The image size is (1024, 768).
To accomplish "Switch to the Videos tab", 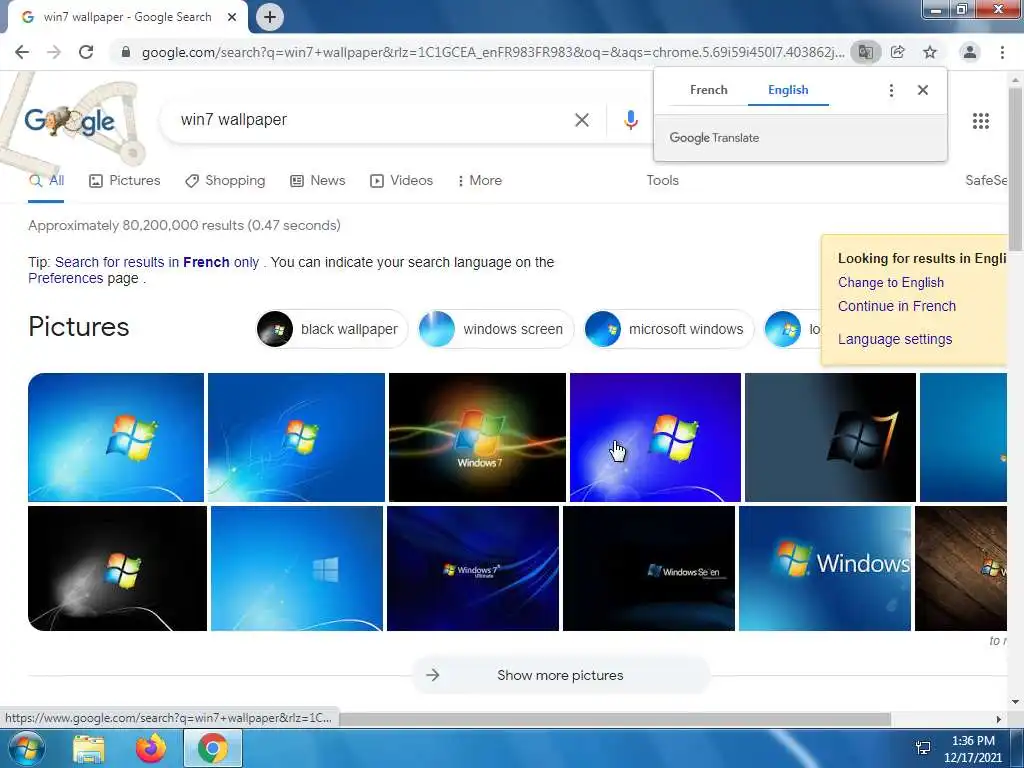I will 402,181.
